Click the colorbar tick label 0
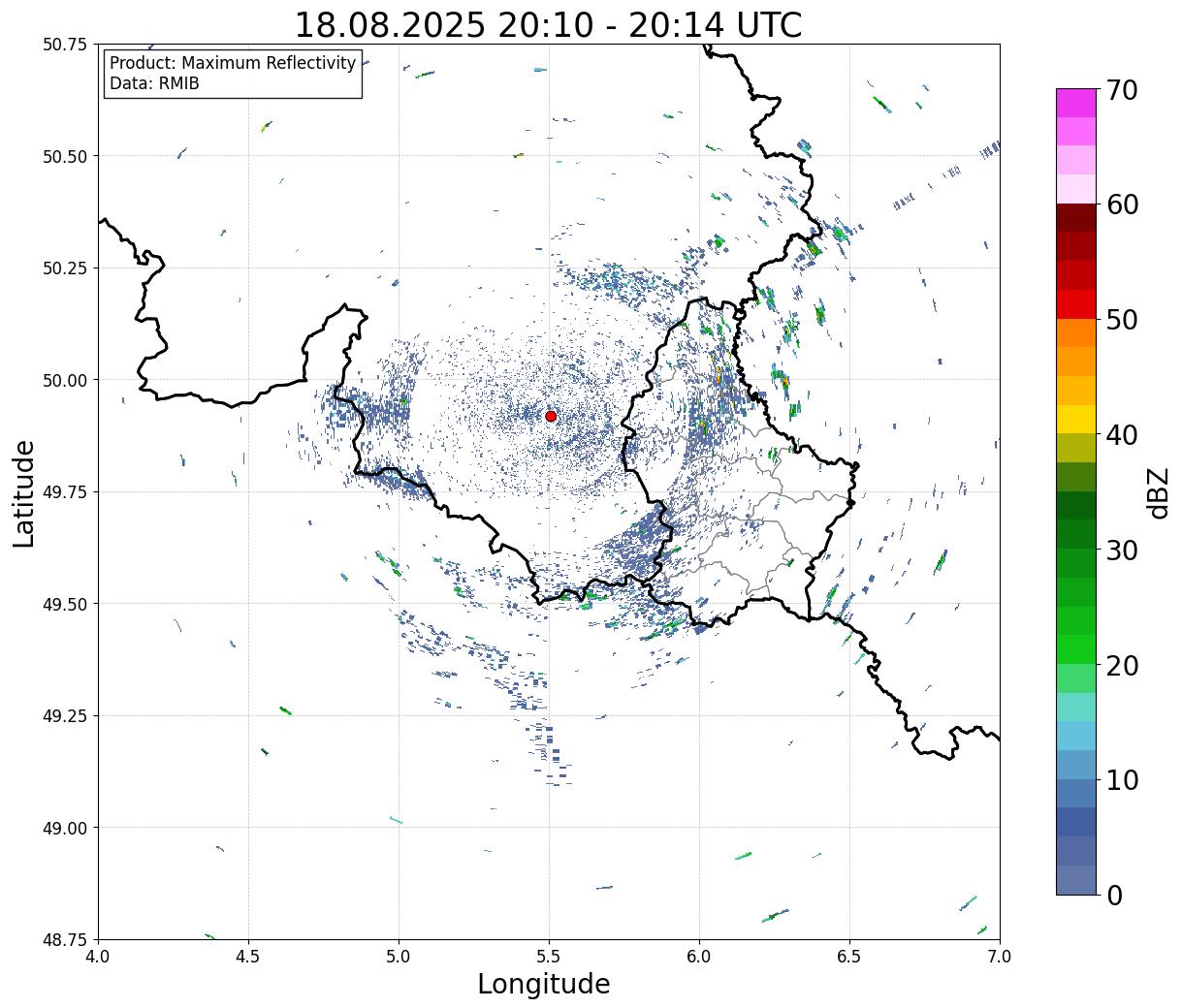This screenshot has height=1008, width=1182. click(1114, 896)
